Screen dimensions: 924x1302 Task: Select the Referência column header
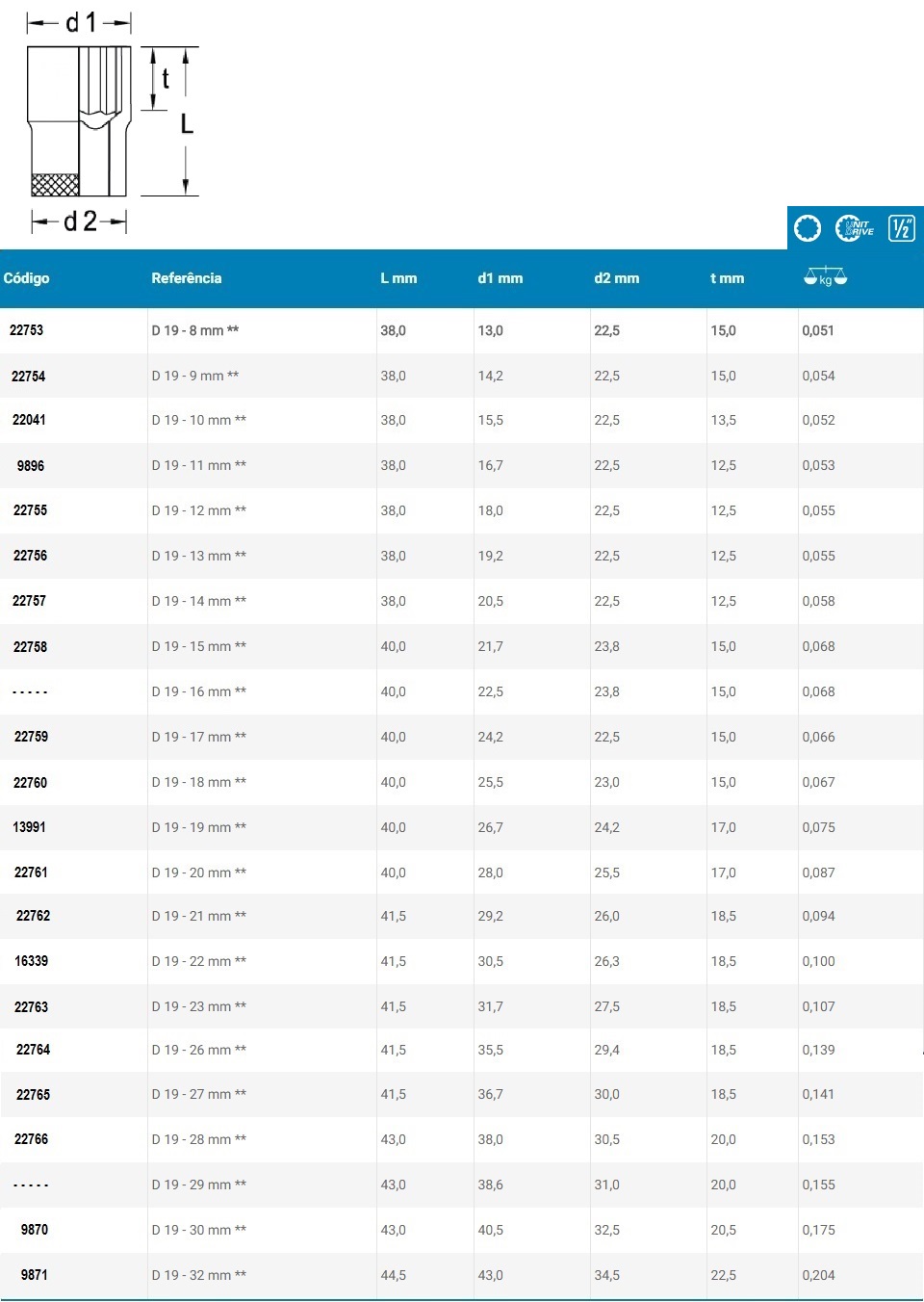(x=187, y=278)
